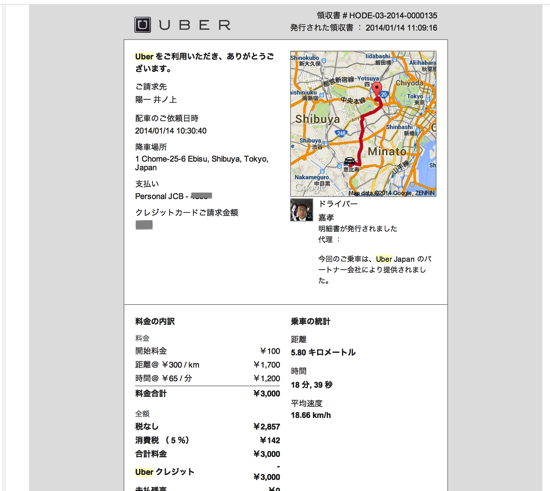
Task: Click the 料金合計 row label
Action: pyautogui.click(x=151, y=394)
